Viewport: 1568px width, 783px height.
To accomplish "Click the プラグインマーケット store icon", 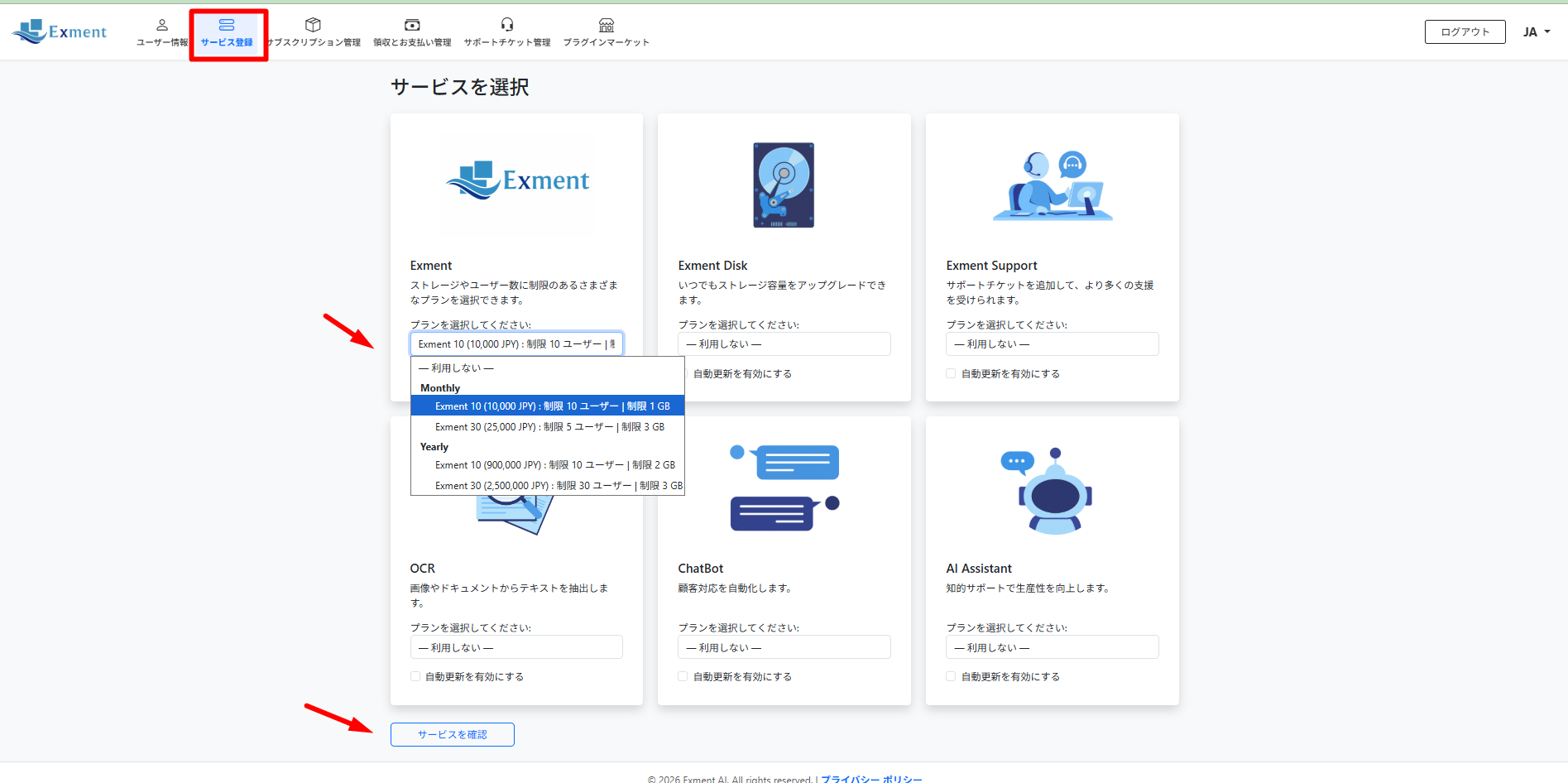I will (607, 25).
